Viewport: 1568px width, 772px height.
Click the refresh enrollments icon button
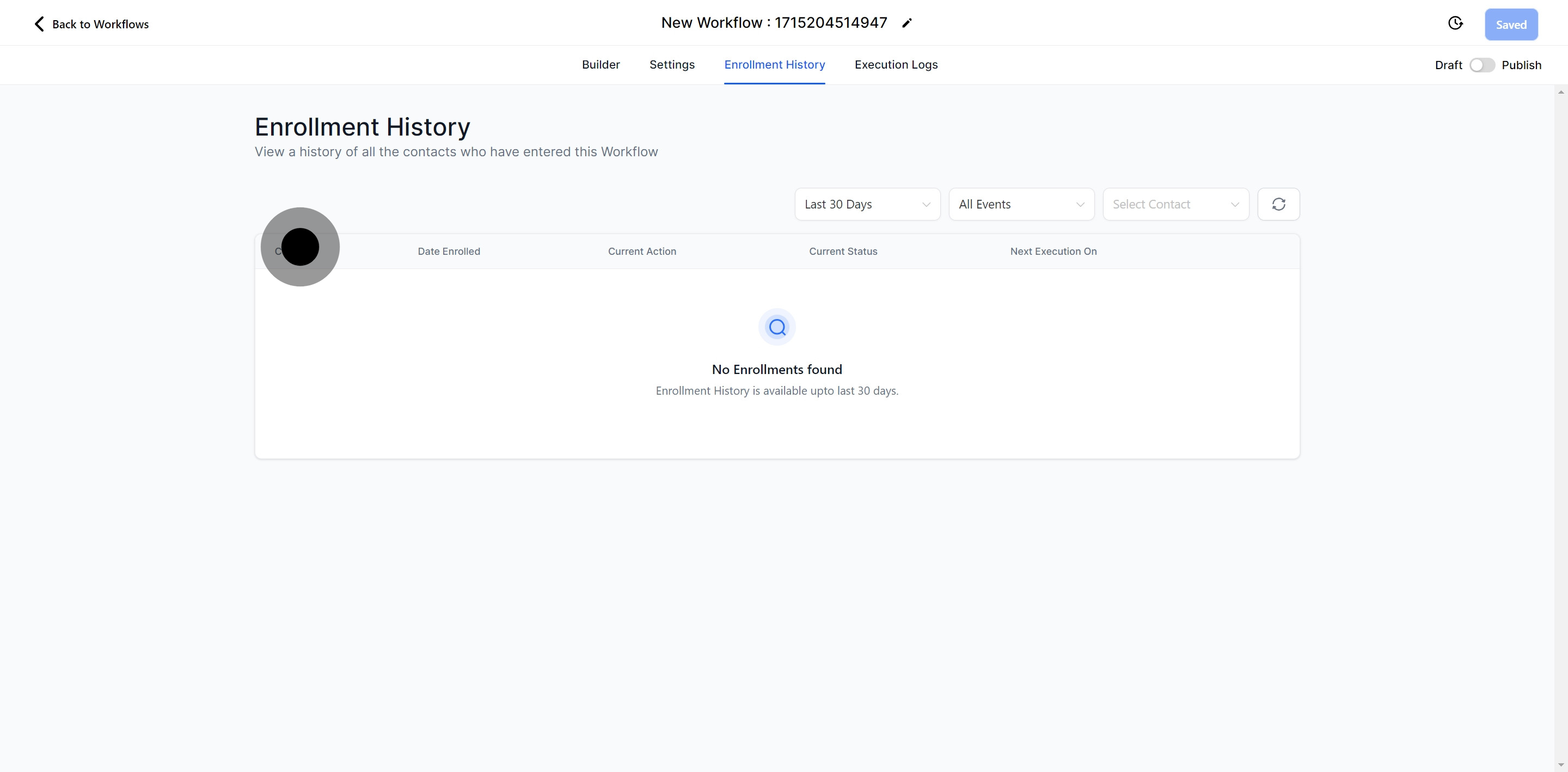coord(1278,204)
